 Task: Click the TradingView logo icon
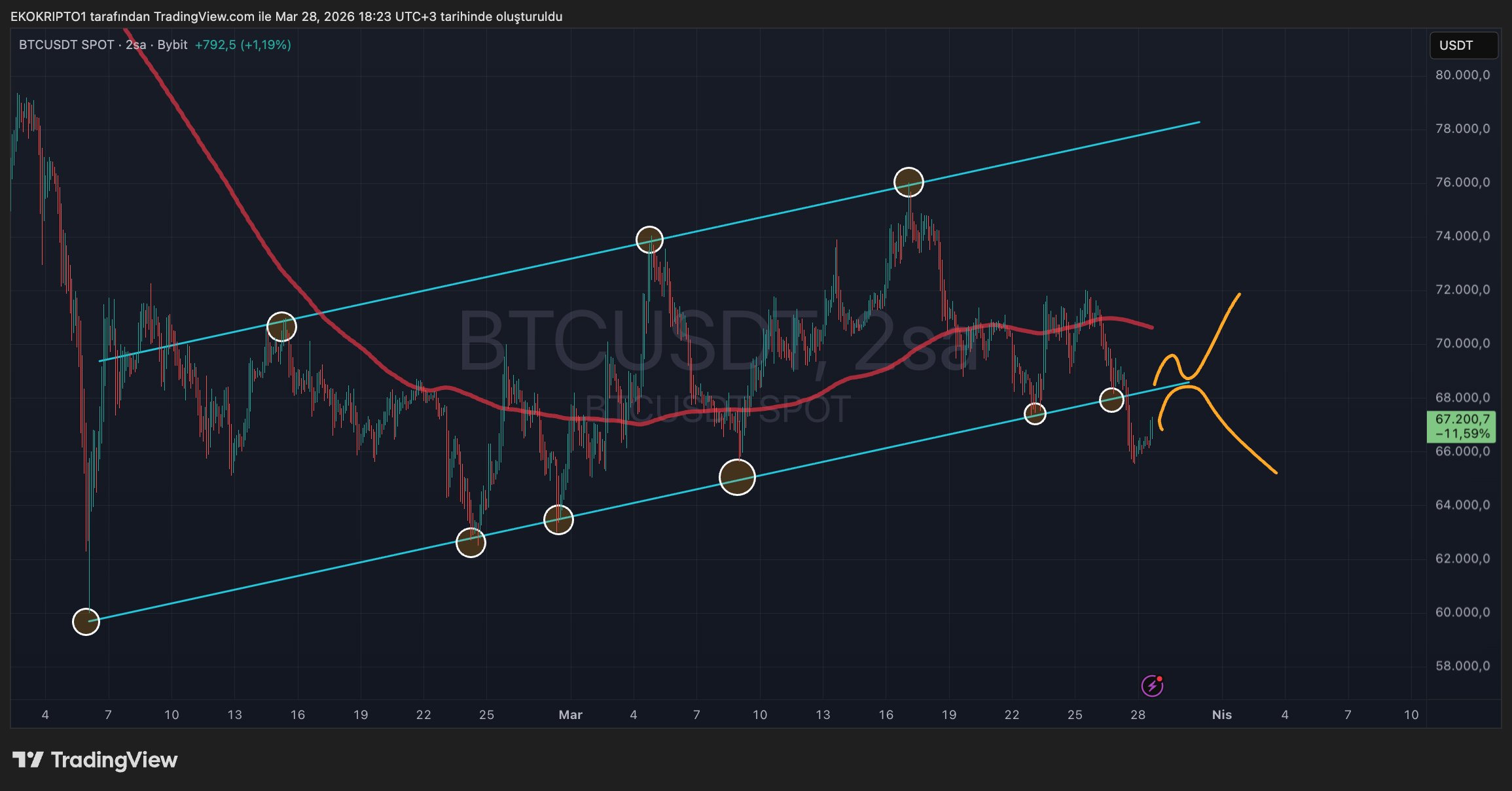27,760
